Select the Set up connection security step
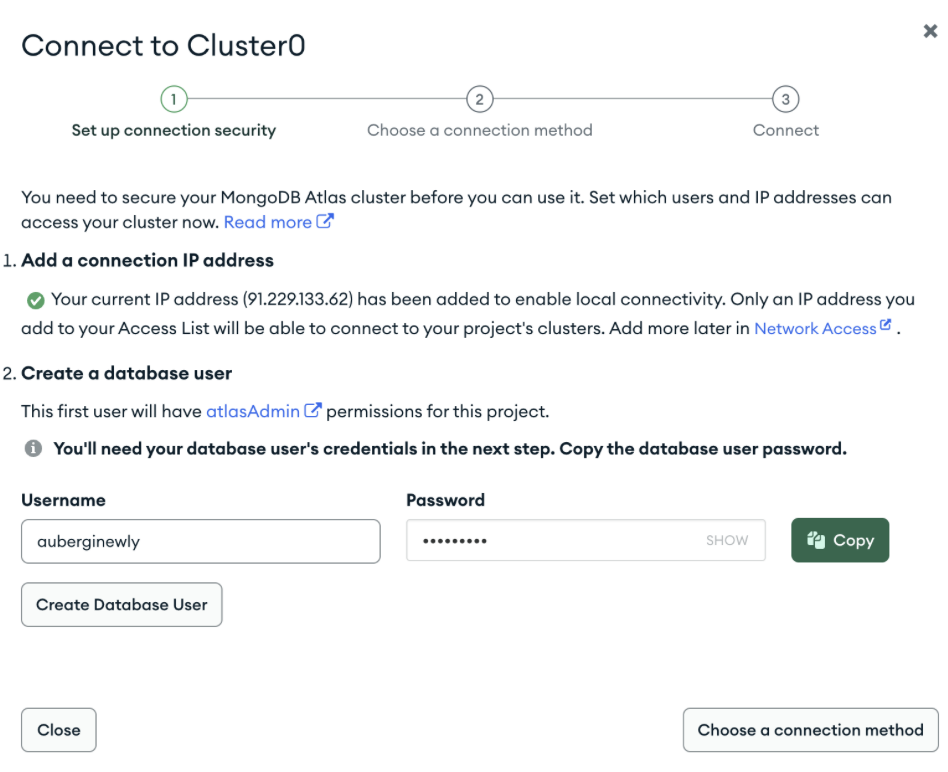The width and height of the screenshot is (948, 772). click(174, 131)
